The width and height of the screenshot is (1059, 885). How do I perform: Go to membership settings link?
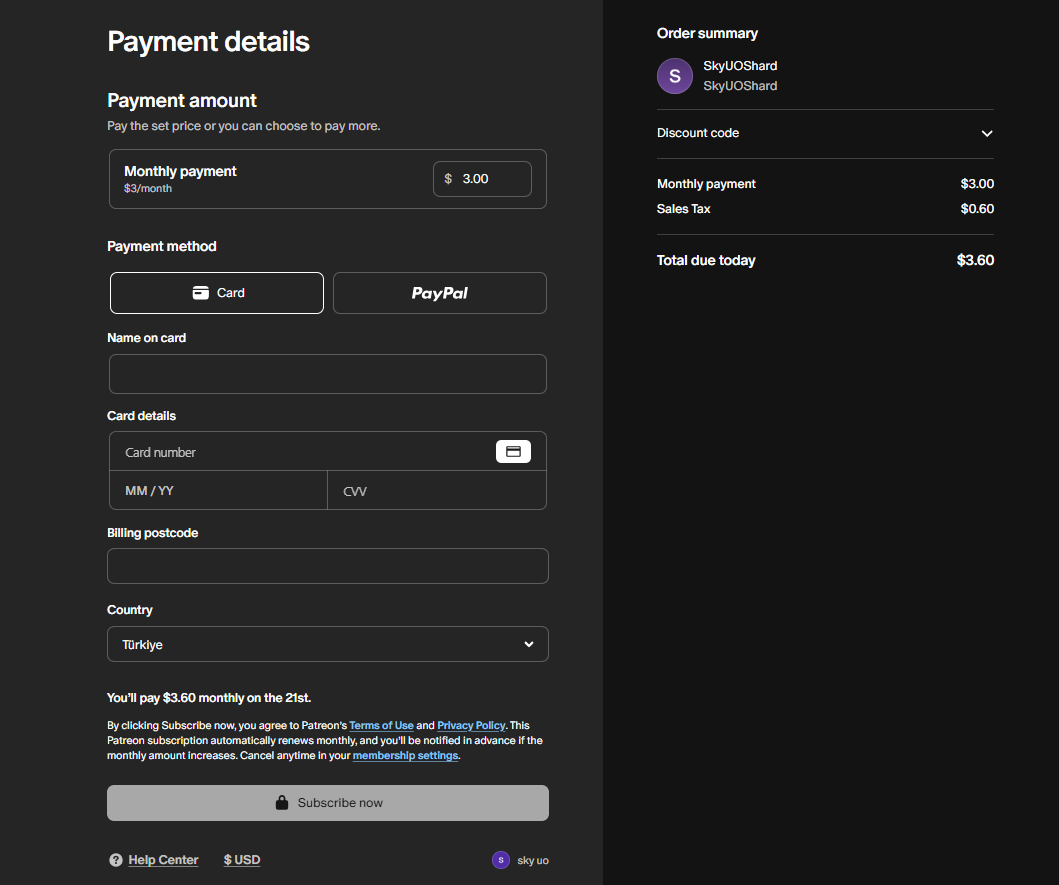[405, 756]
